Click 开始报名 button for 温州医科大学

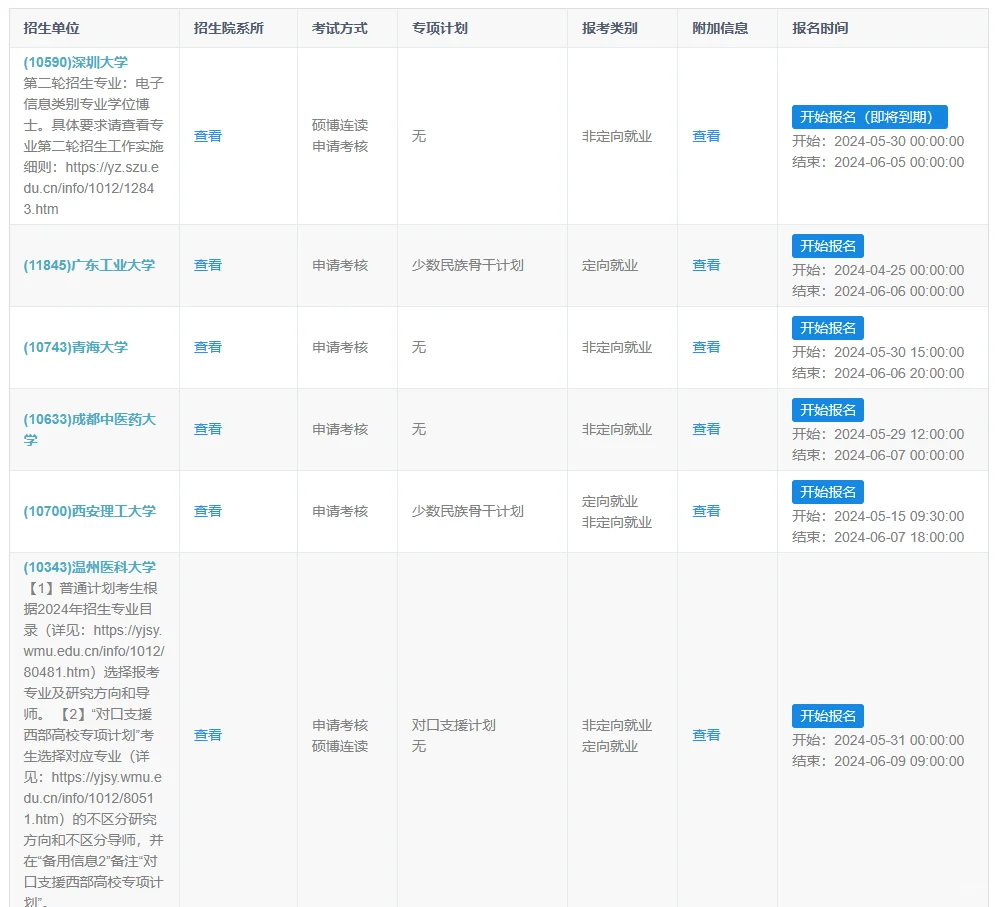pyautogui.click(x=828, y=716)
